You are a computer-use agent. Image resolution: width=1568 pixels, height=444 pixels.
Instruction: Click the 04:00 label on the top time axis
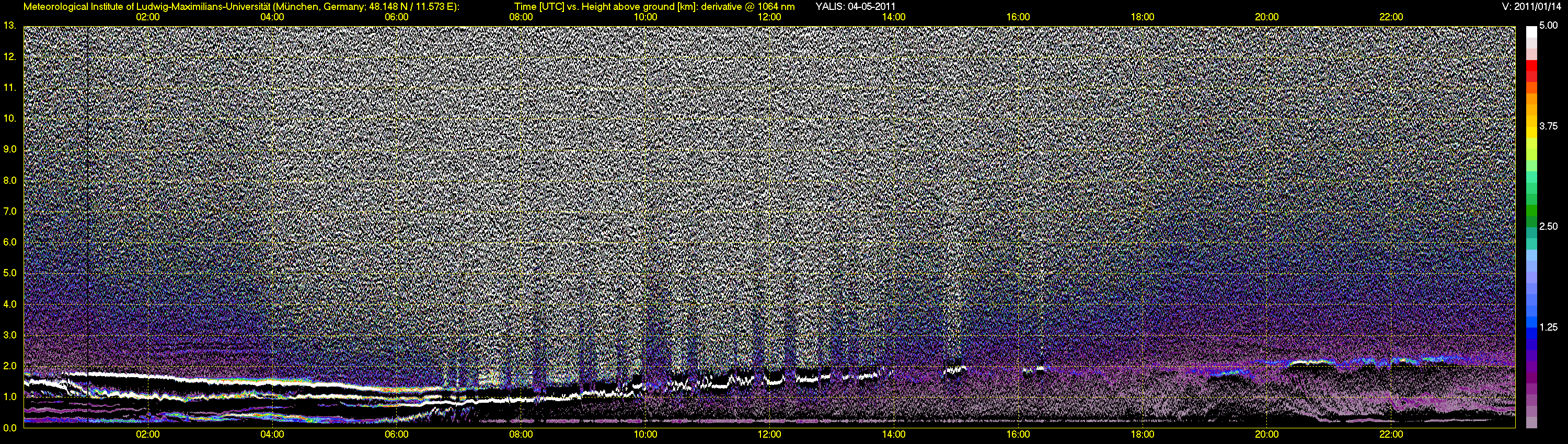[272, 17]
